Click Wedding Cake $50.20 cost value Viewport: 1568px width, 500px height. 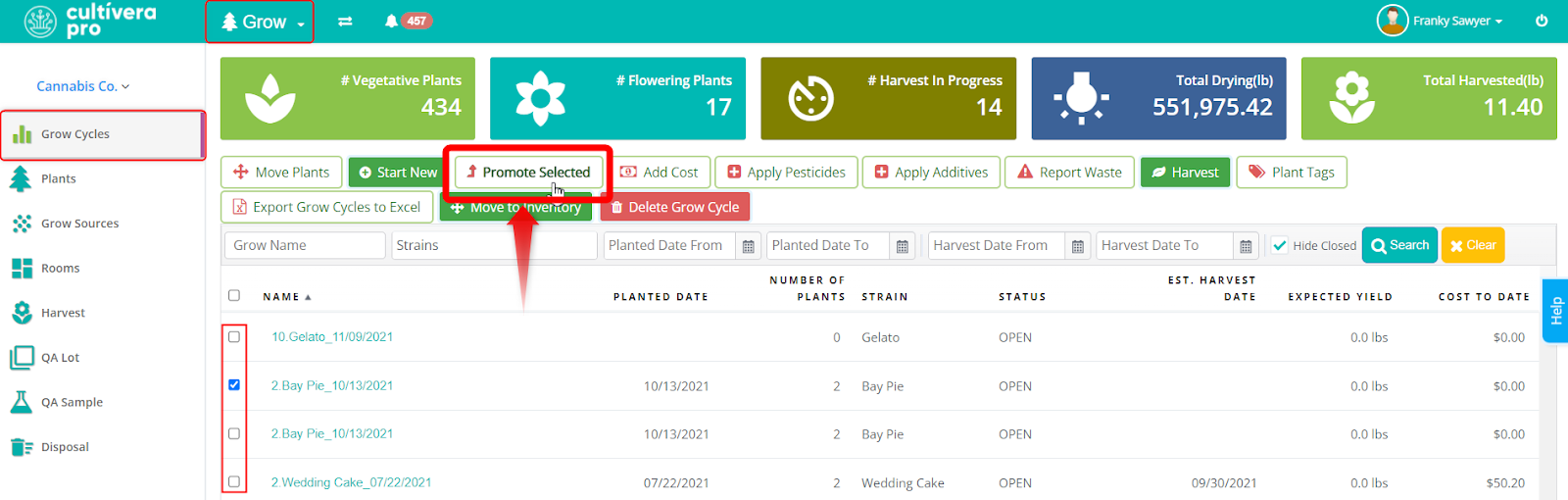1505,483
